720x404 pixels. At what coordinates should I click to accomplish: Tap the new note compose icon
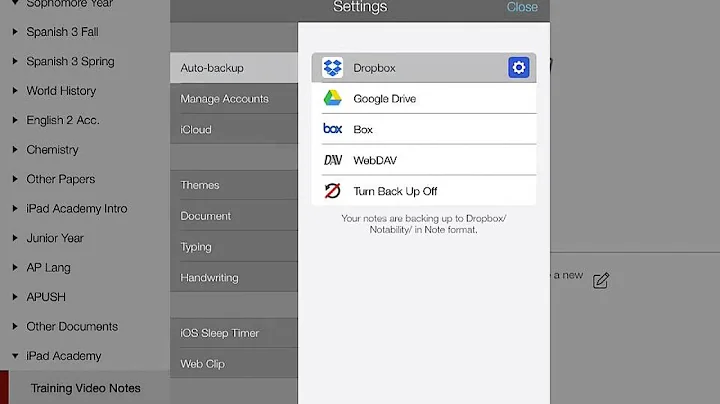coord(601,280)
